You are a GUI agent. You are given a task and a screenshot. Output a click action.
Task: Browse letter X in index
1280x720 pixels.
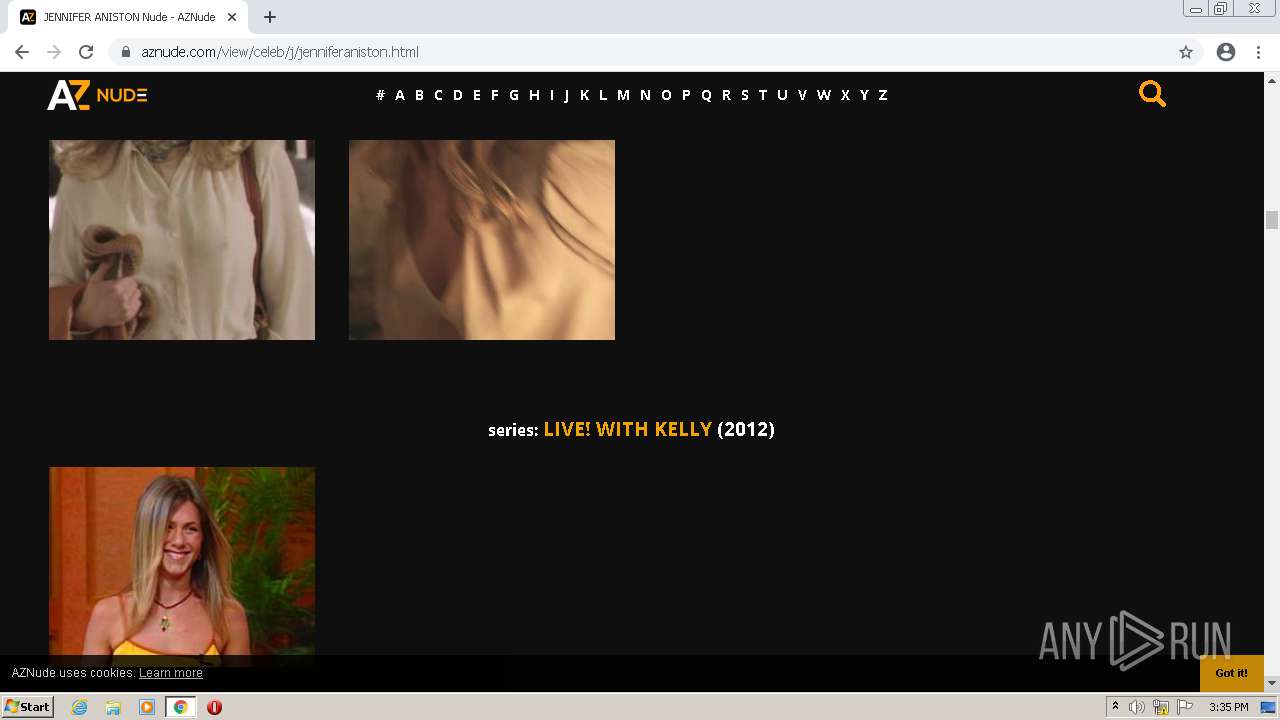845,95
